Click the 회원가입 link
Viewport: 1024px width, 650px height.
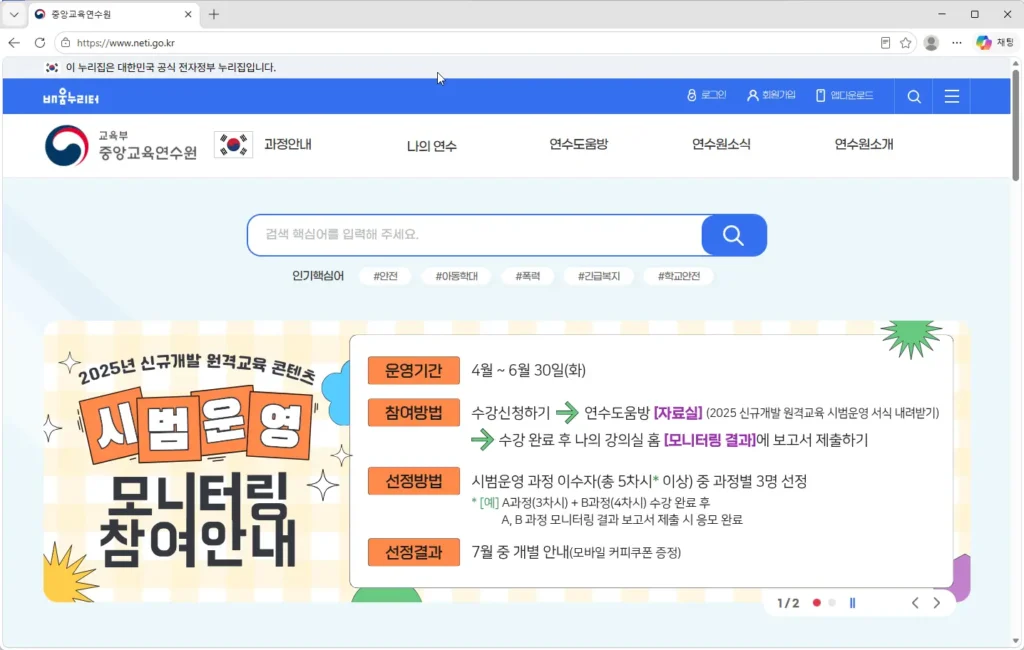pyautogui.click(x=771, y=95)
